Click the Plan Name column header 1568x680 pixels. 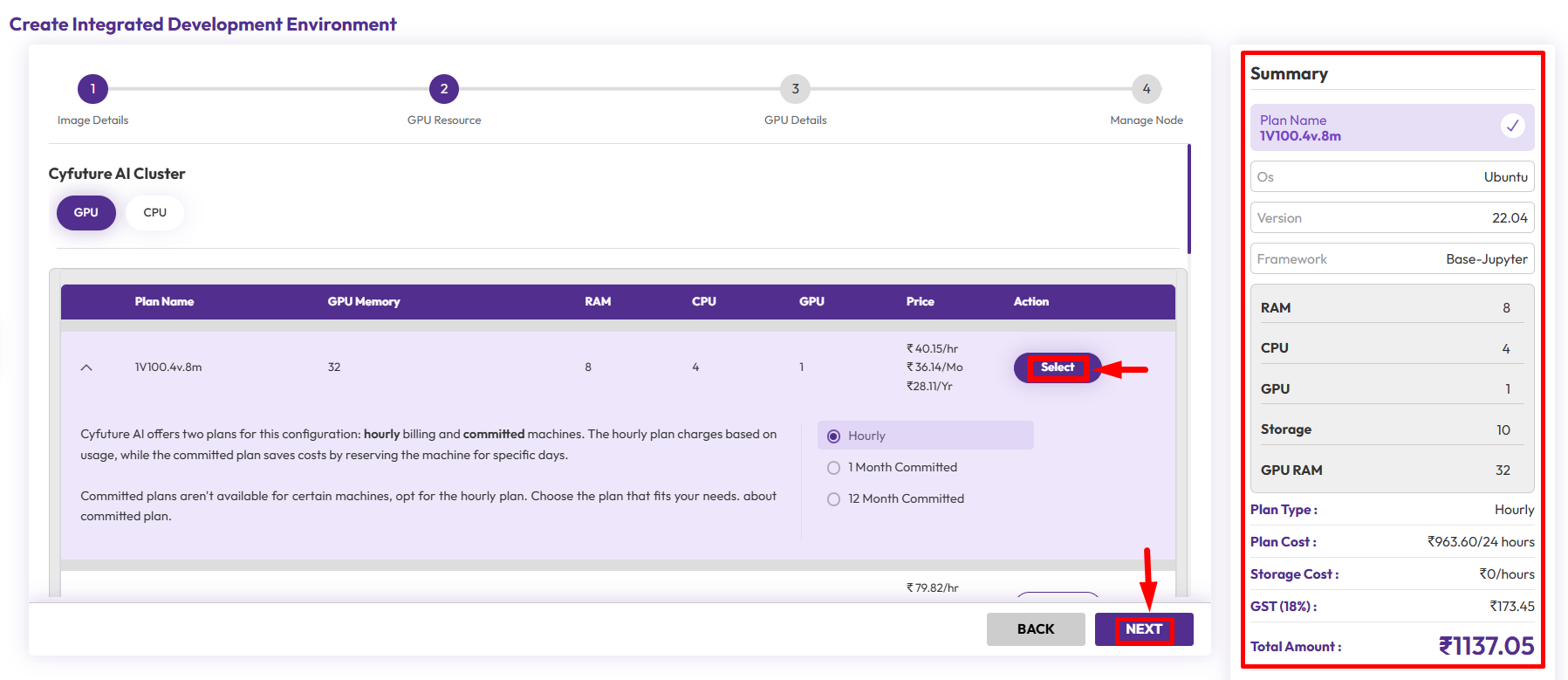pyautogui.click(x=164, y=302)
